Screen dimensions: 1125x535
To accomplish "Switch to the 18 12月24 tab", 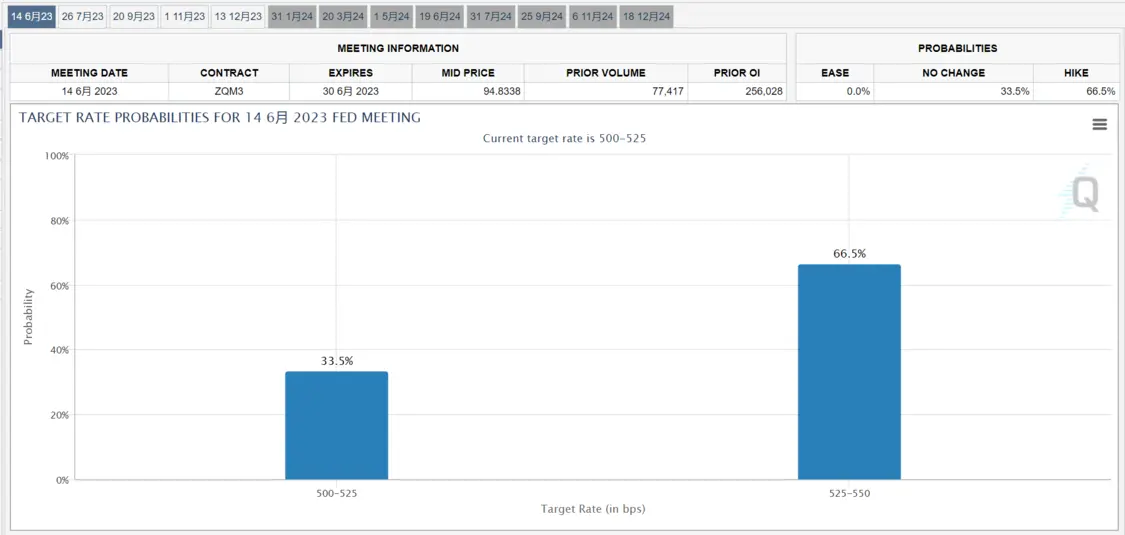I will click(x=646, y=16).
